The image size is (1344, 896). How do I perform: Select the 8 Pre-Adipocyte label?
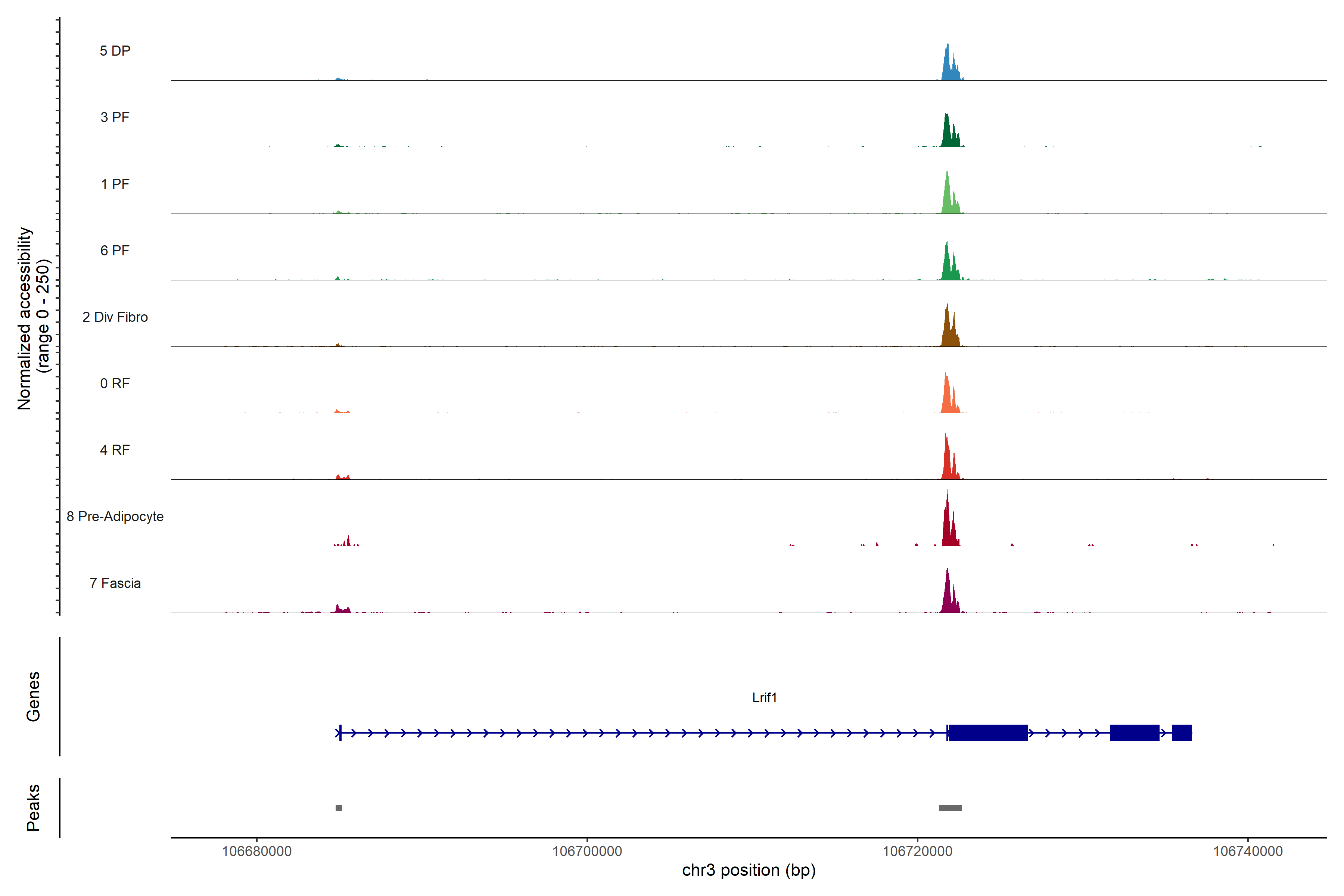(115, 517)
